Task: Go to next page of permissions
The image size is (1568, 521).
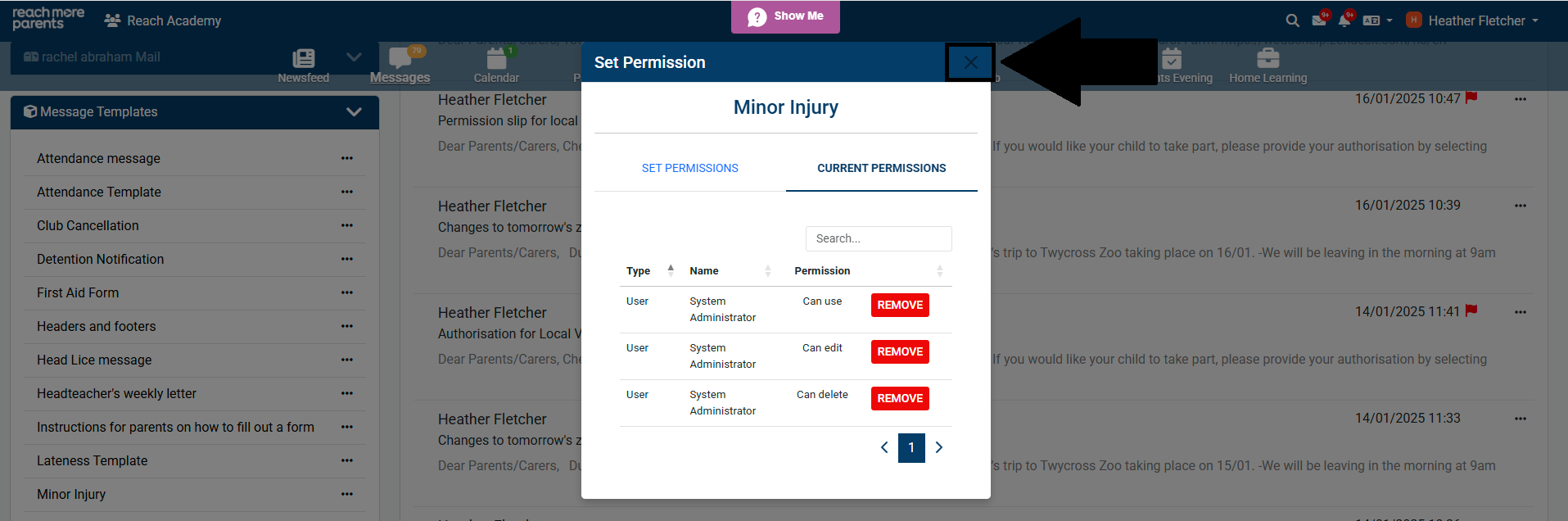Action: 939,447
